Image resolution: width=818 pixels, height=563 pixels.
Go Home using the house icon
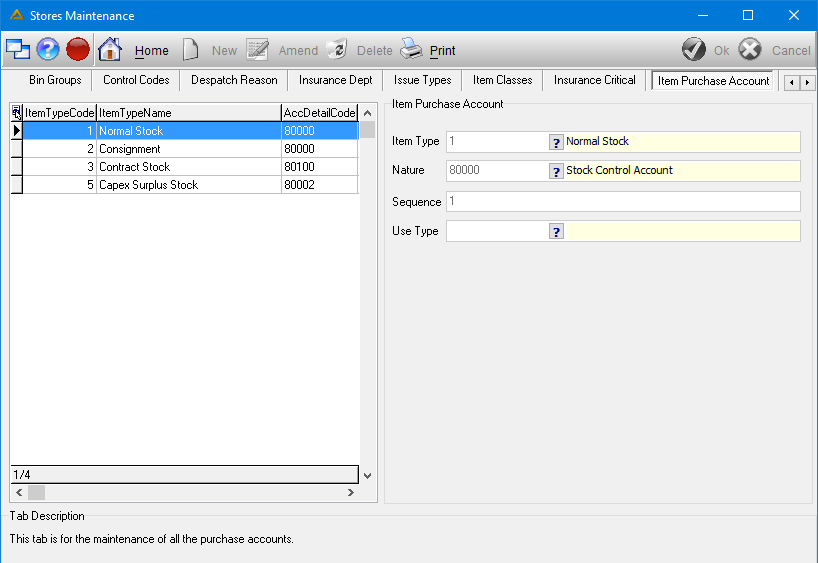pyautogui.click(x=110, y=50)
